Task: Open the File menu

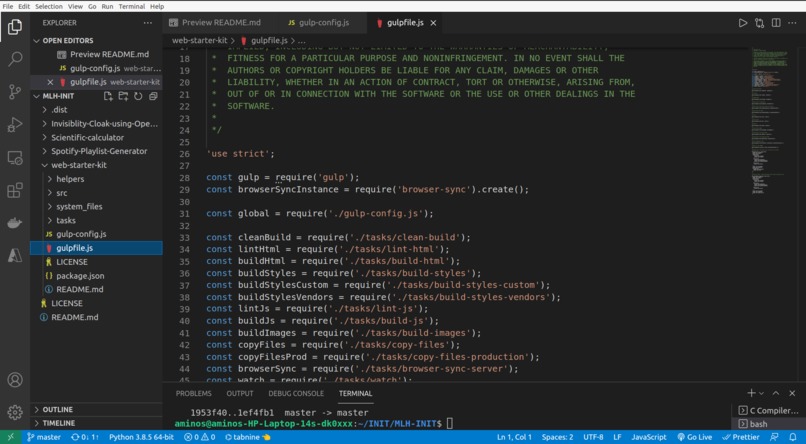Action: (8, 6)
